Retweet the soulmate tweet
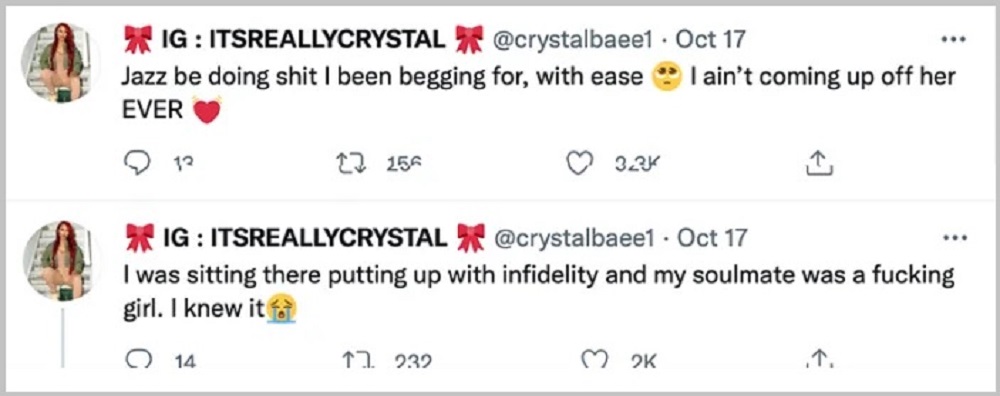This screenshot has height=396, width=1000. click(349, 362)
